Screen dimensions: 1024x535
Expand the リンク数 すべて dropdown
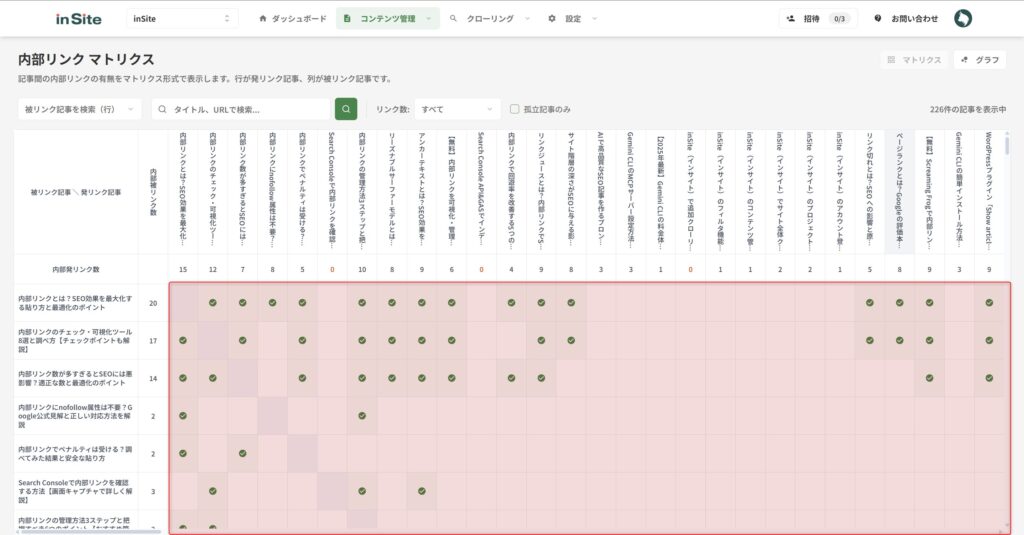457,109
